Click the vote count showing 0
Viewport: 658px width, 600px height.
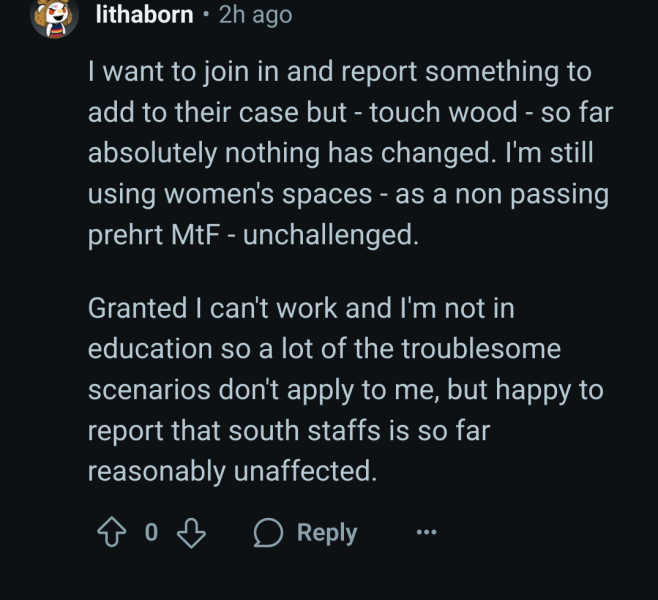(151, 532)
